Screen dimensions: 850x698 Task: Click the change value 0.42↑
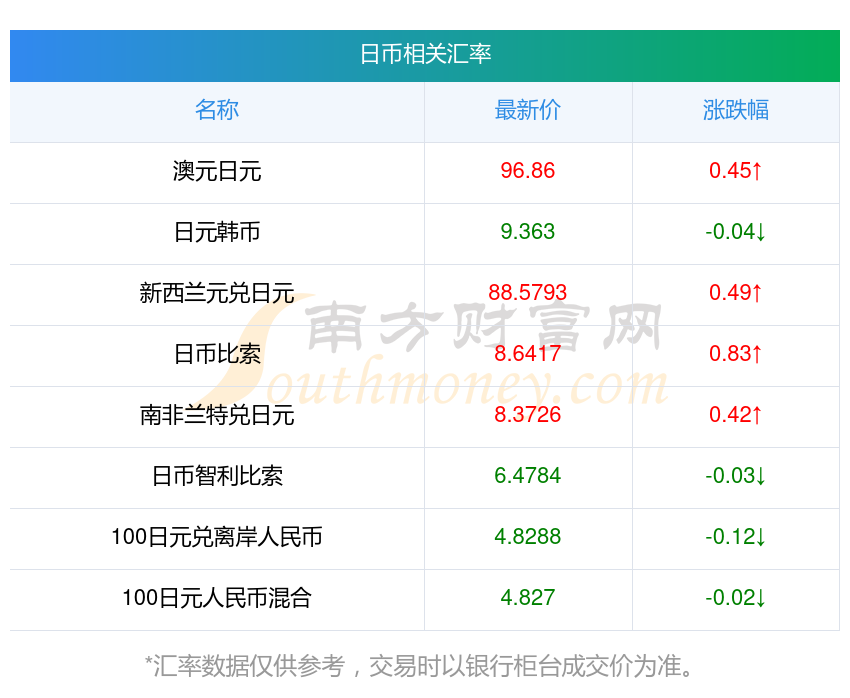736,415
